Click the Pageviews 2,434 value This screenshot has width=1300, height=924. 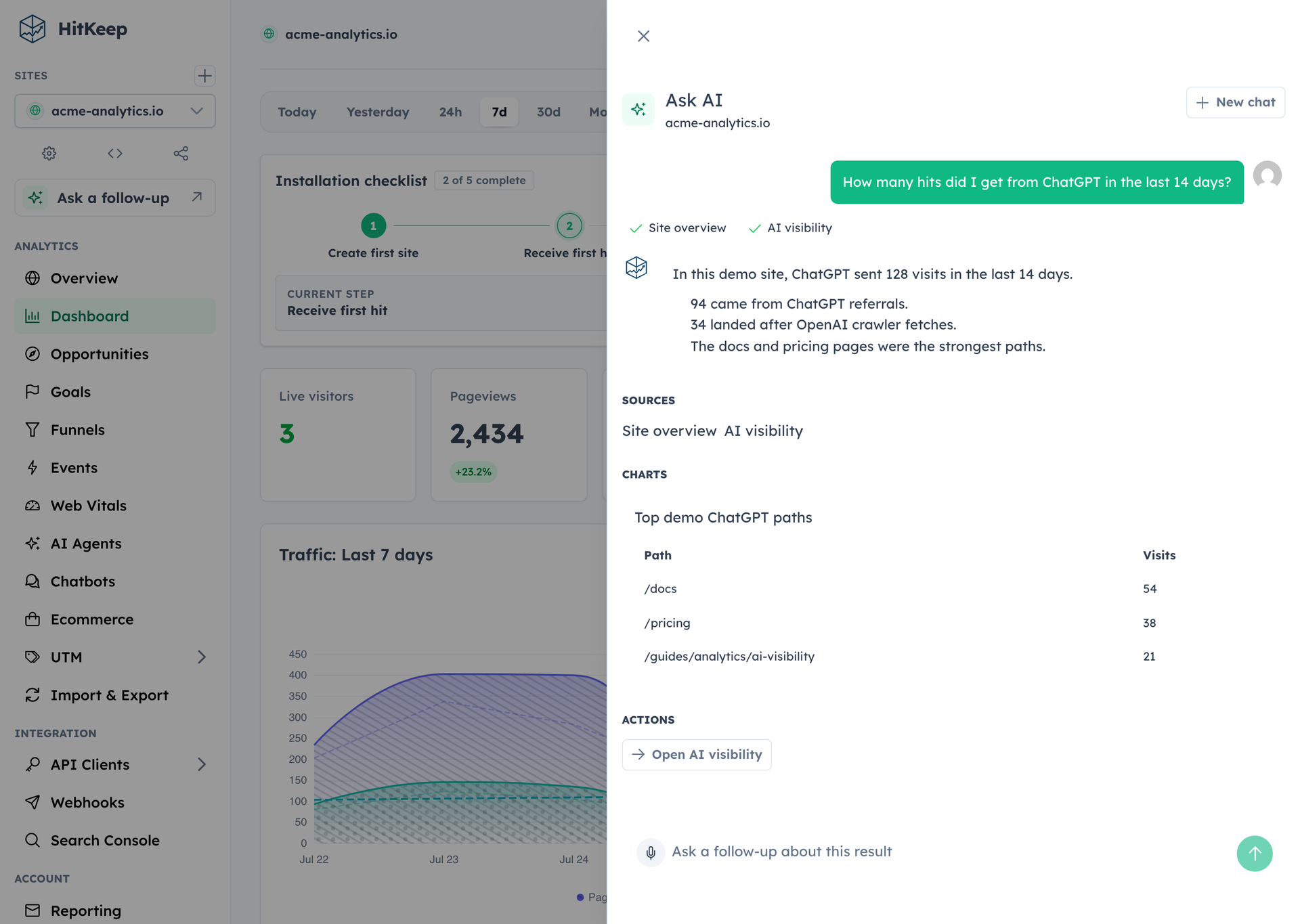[487, 434]
